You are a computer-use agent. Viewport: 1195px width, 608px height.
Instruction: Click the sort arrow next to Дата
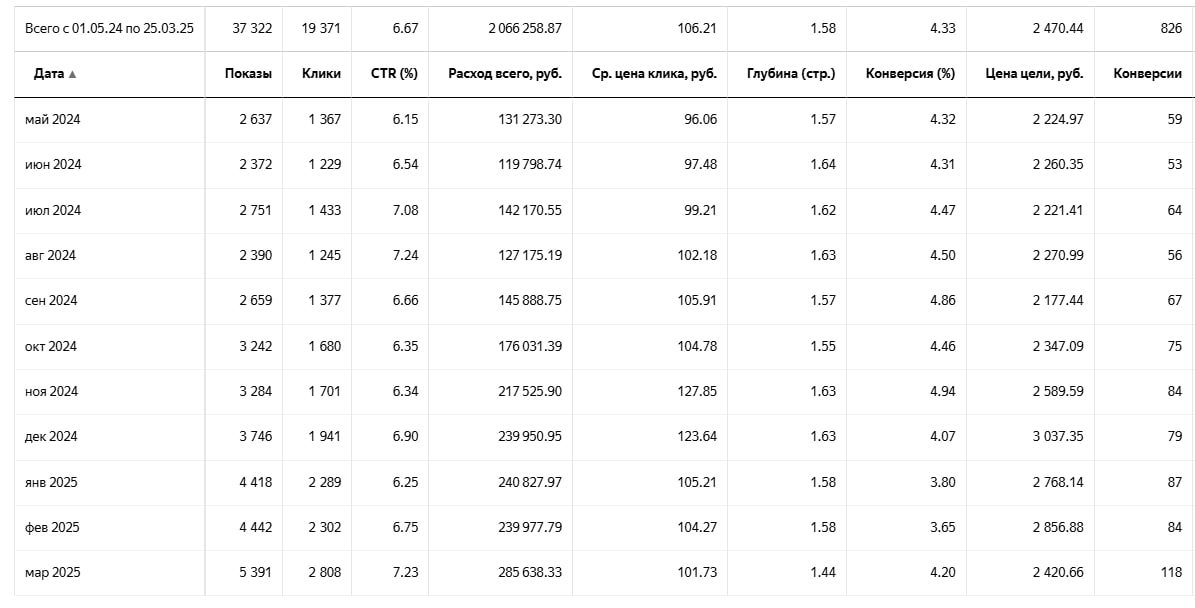72,75
